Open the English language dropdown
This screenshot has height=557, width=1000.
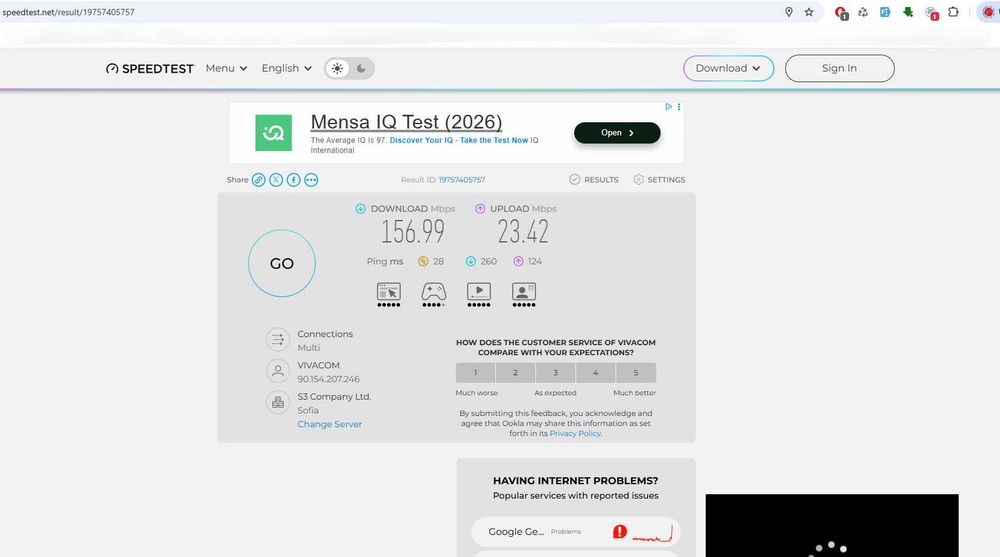tap(286, 68)
